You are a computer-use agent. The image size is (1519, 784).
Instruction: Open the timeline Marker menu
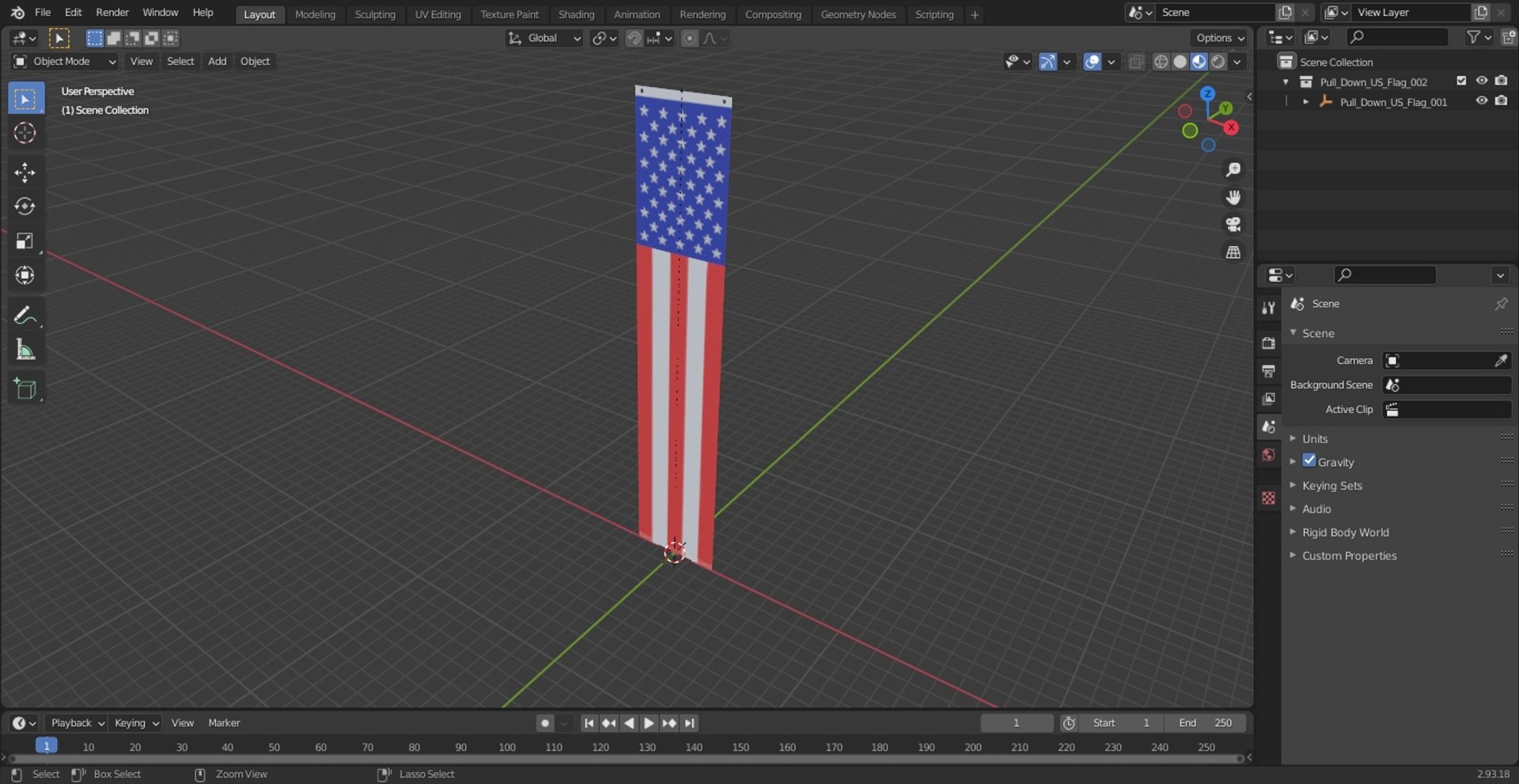pos(224,723)
